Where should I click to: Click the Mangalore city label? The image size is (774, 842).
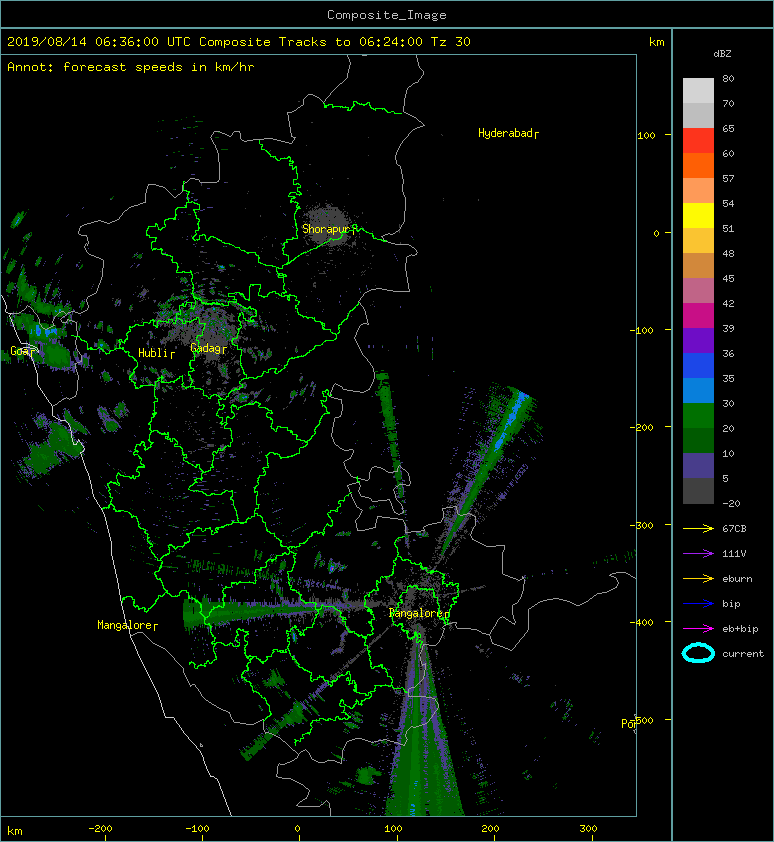coord(127,626)
